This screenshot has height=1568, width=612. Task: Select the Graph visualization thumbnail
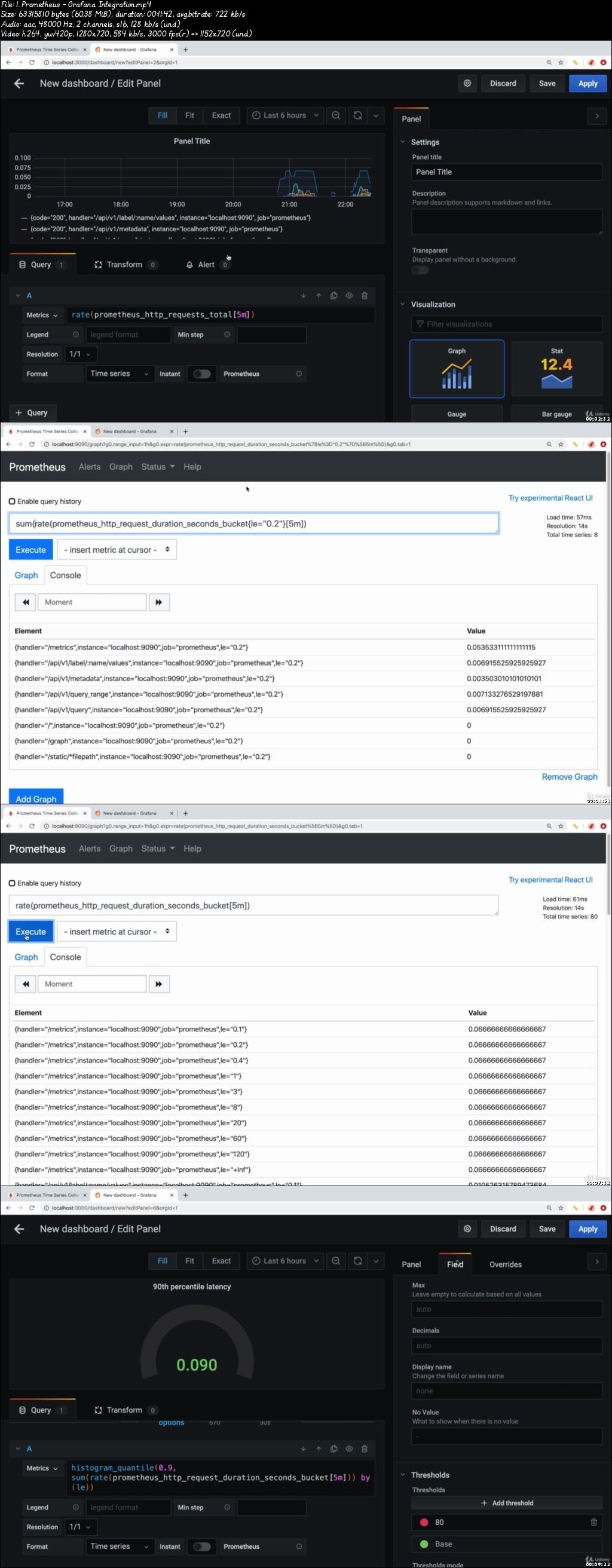coord(457,369)
